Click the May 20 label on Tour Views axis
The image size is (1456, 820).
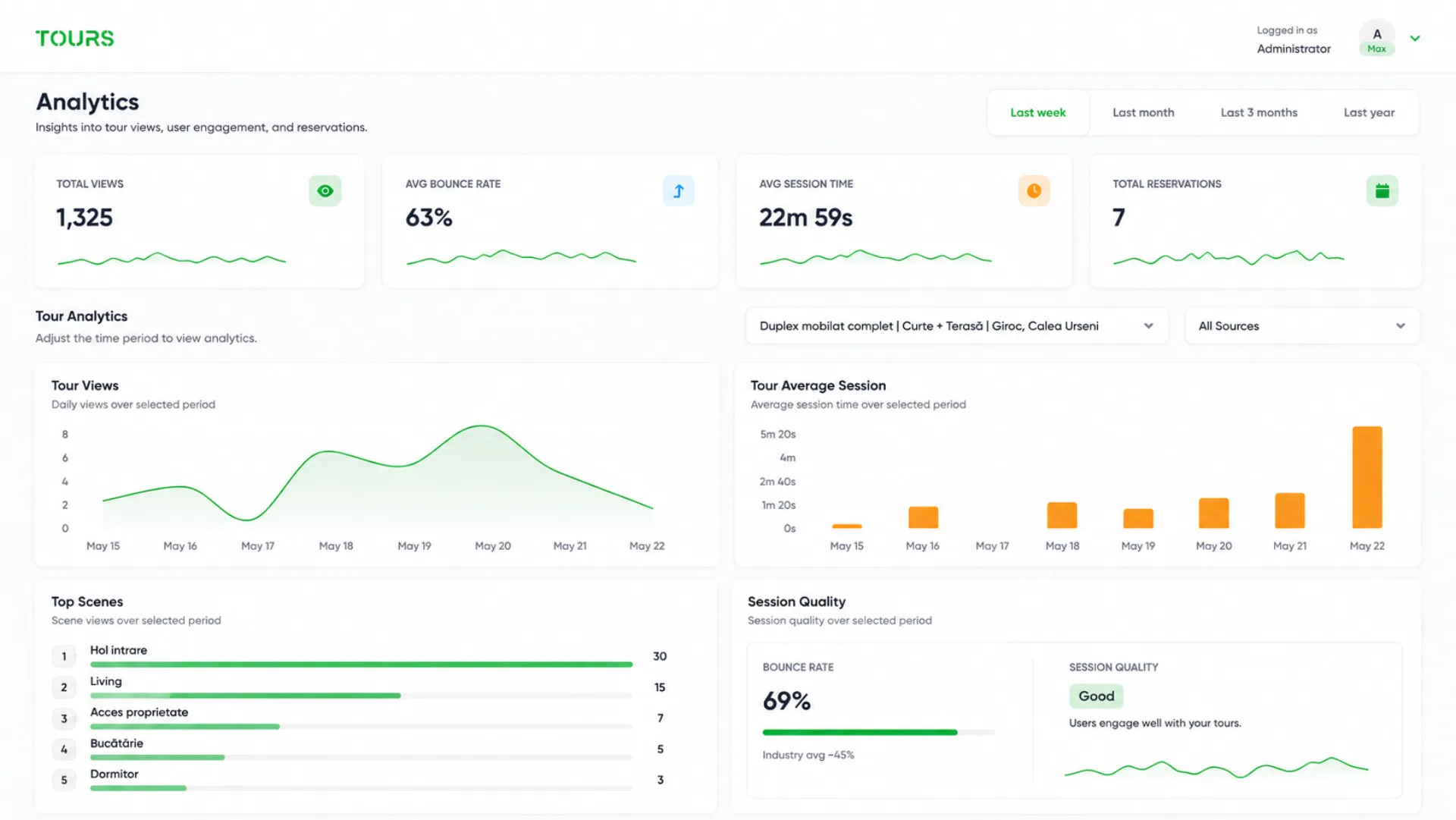(x=493, y=546)
